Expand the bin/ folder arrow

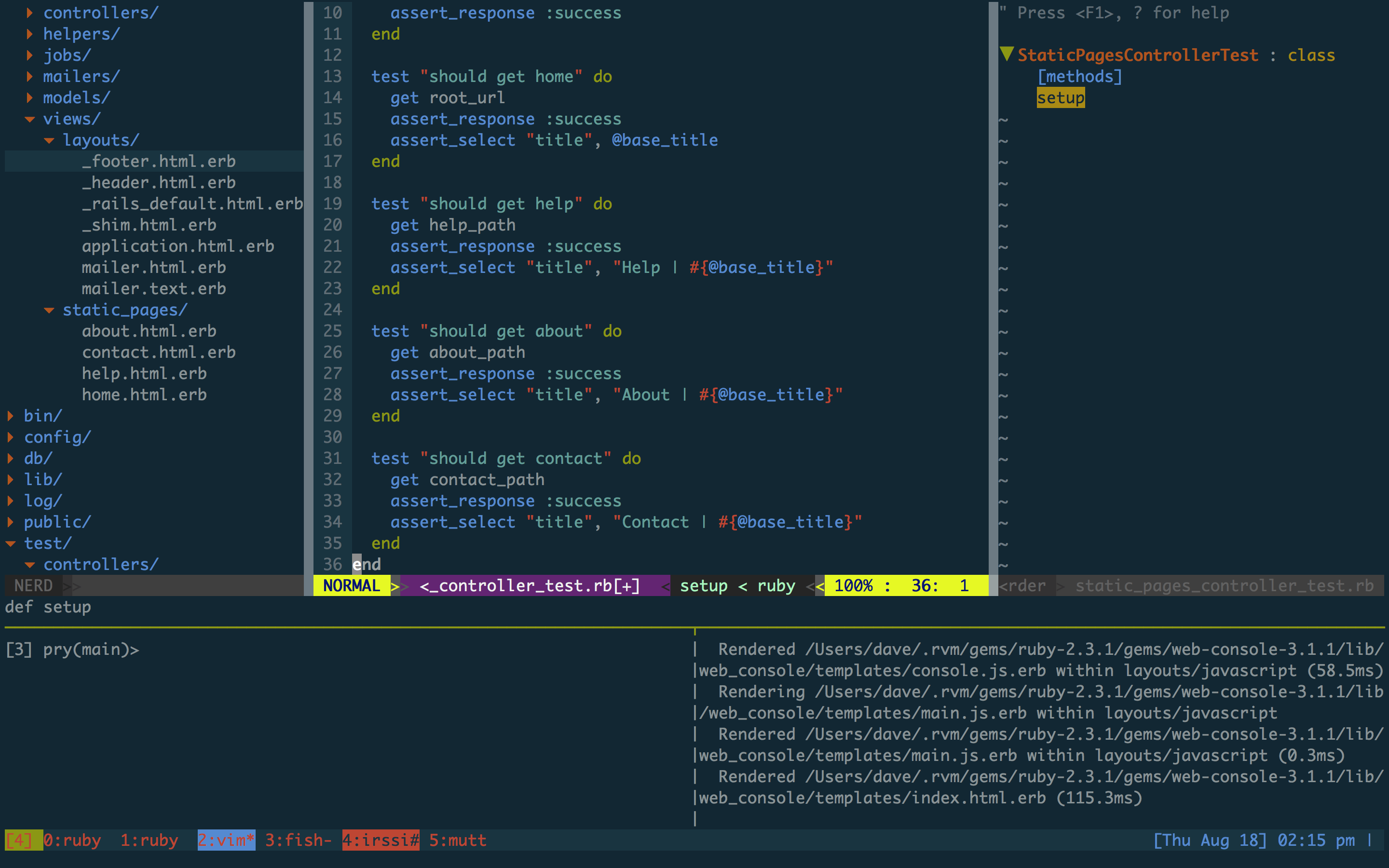click(10, 416)
